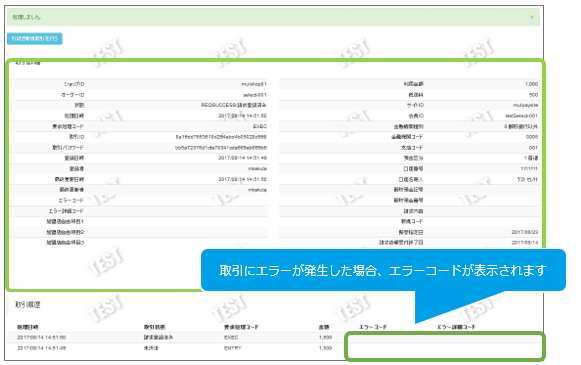
Task: Select the 金融機関コード value 0005
Action: point(532,137)
